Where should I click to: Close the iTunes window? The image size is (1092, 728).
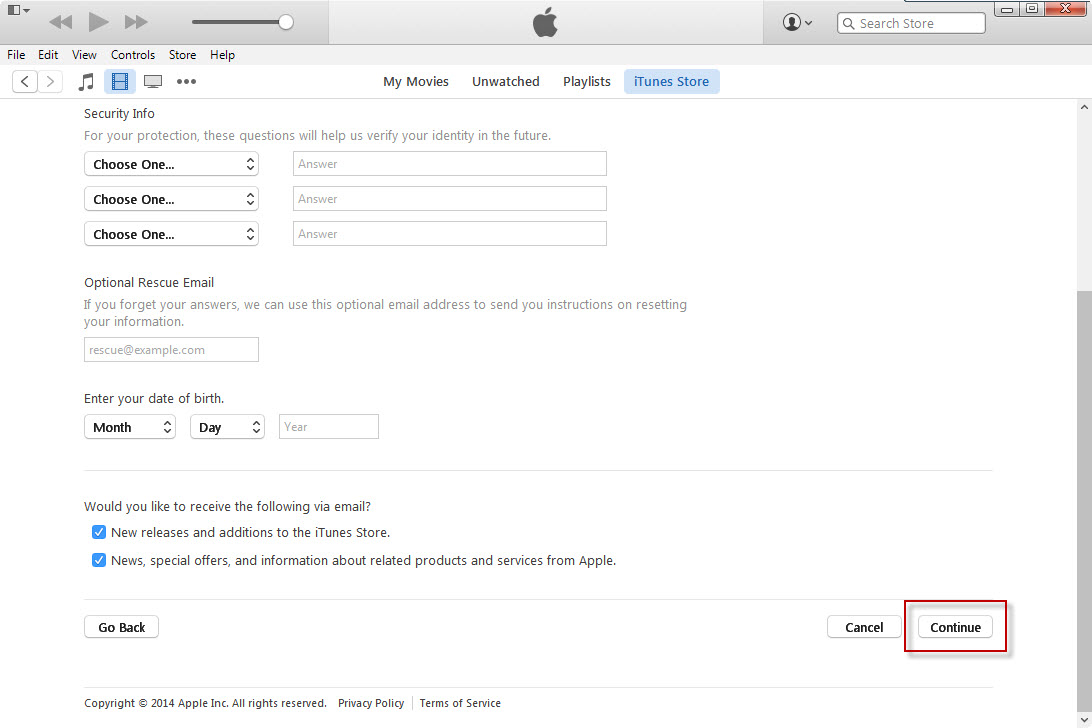(x=1066, y=9)
